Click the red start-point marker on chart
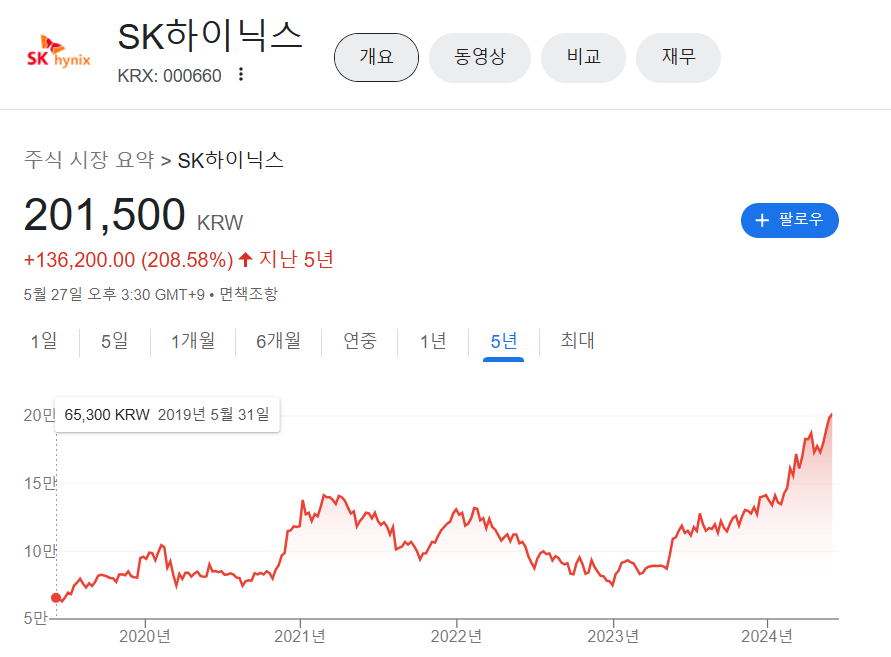The width and height of the screenshot is (891, 657). coord(56,598)
